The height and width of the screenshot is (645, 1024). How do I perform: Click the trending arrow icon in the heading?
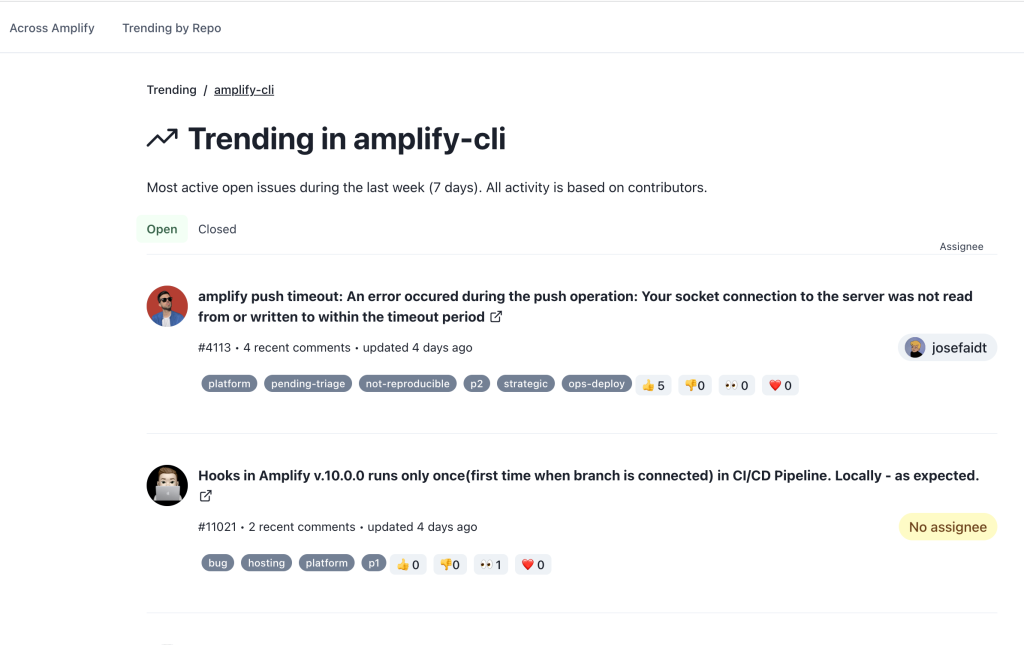161,138
